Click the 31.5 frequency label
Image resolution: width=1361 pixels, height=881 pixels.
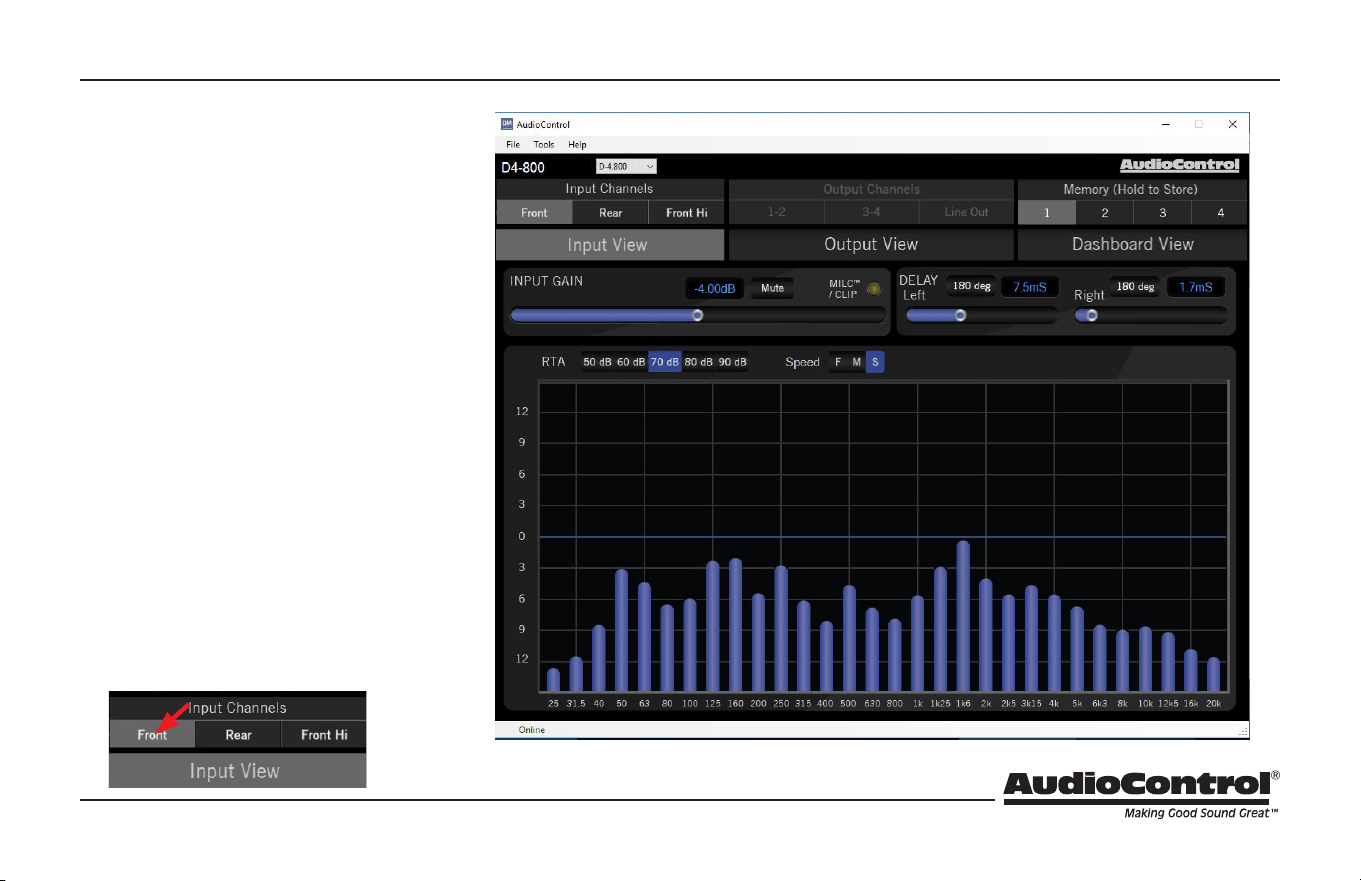point(576,704)
